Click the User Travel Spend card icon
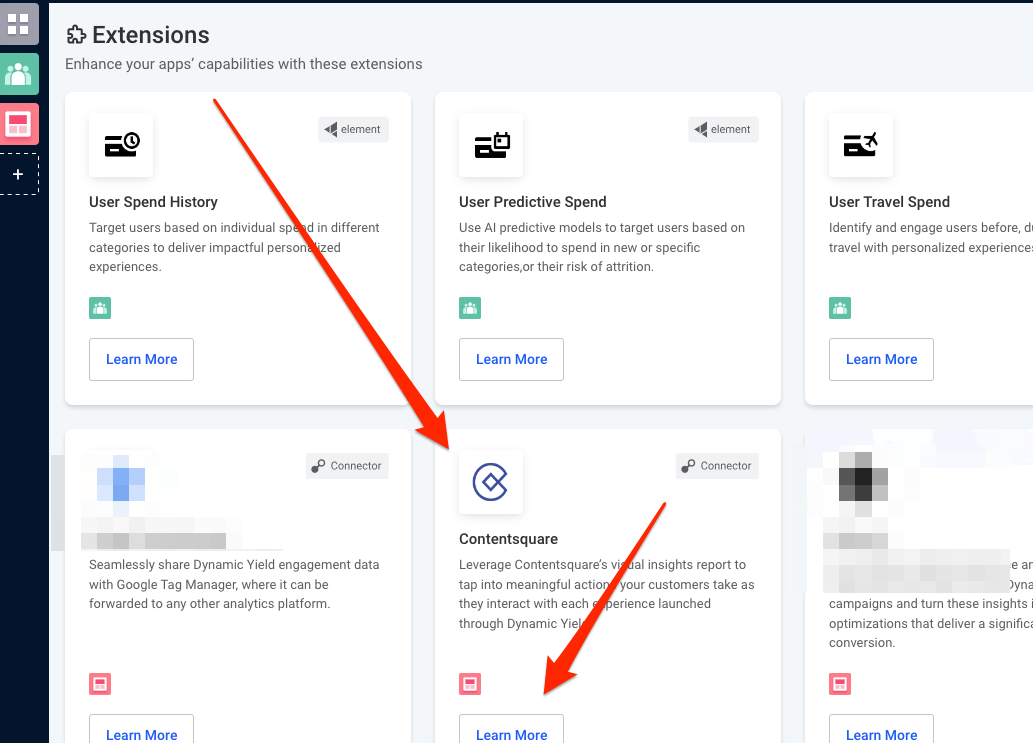1033x743 pixels. [x=861, y=144]
